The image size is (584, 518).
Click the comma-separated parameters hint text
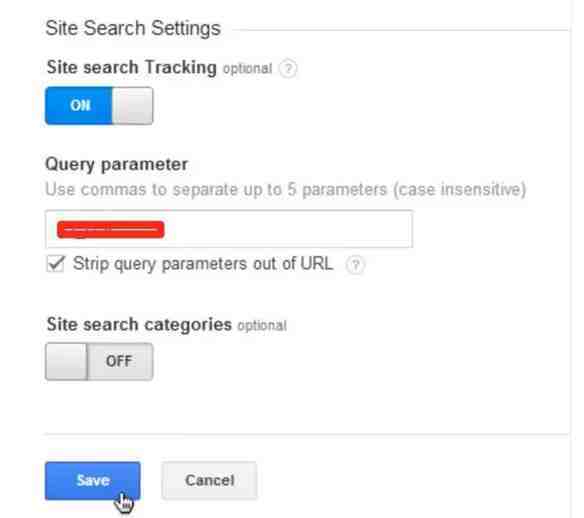point(286,190)
